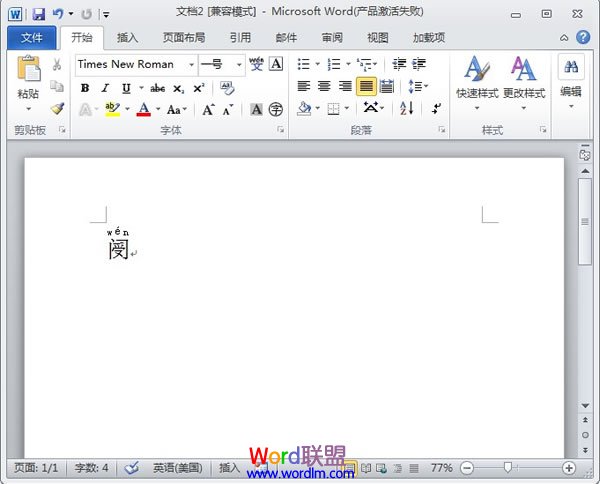This screenshot has height=484, width=600.
Task: Click the spell check icon in status bar
Action: coord(131,468)
